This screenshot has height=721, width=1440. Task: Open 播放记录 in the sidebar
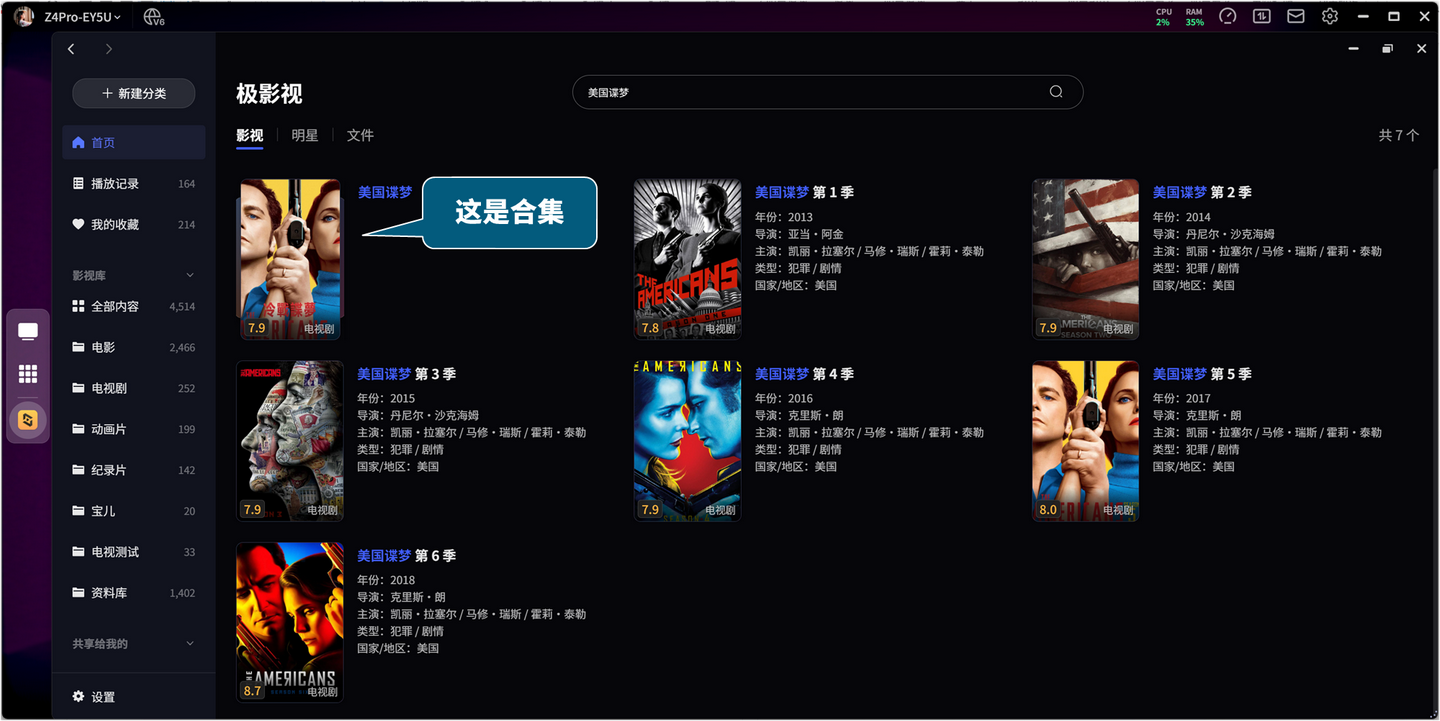click(134, 183)
